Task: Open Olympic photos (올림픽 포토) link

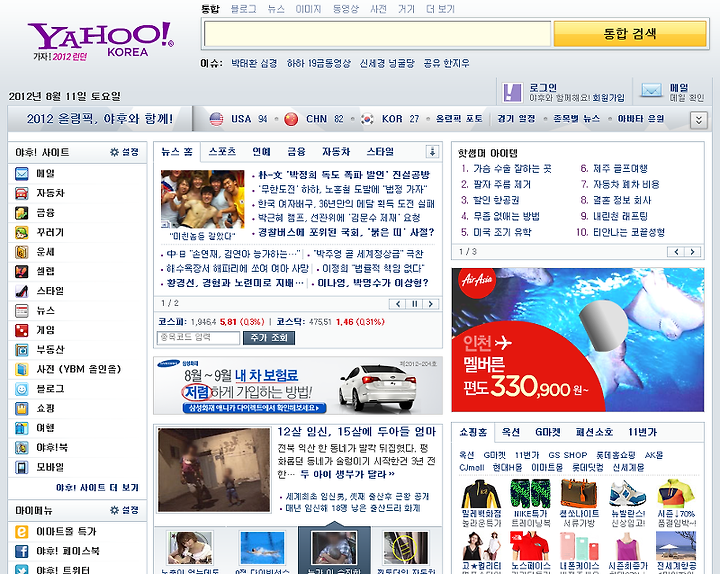Action: pos(459,119)
